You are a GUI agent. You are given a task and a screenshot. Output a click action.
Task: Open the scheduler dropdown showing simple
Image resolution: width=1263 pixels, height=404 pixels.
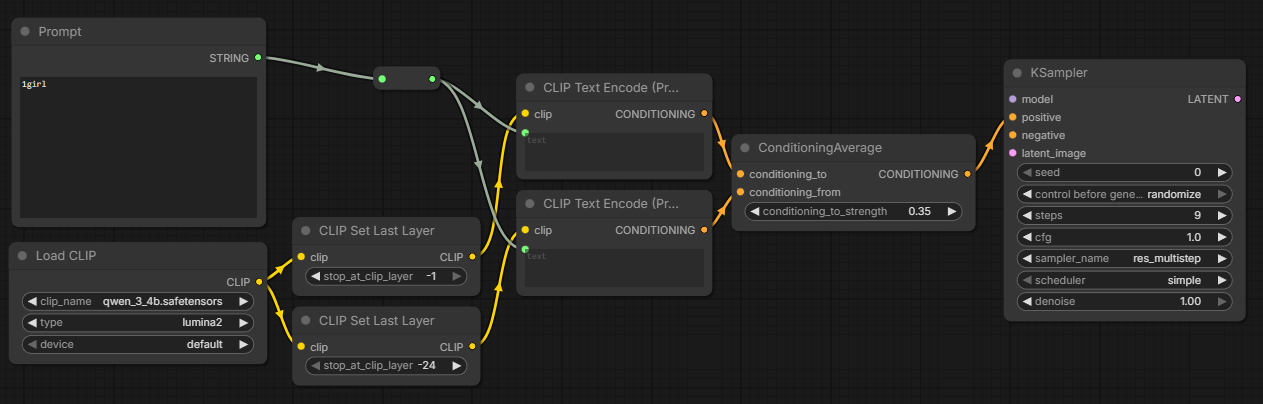1125,280
